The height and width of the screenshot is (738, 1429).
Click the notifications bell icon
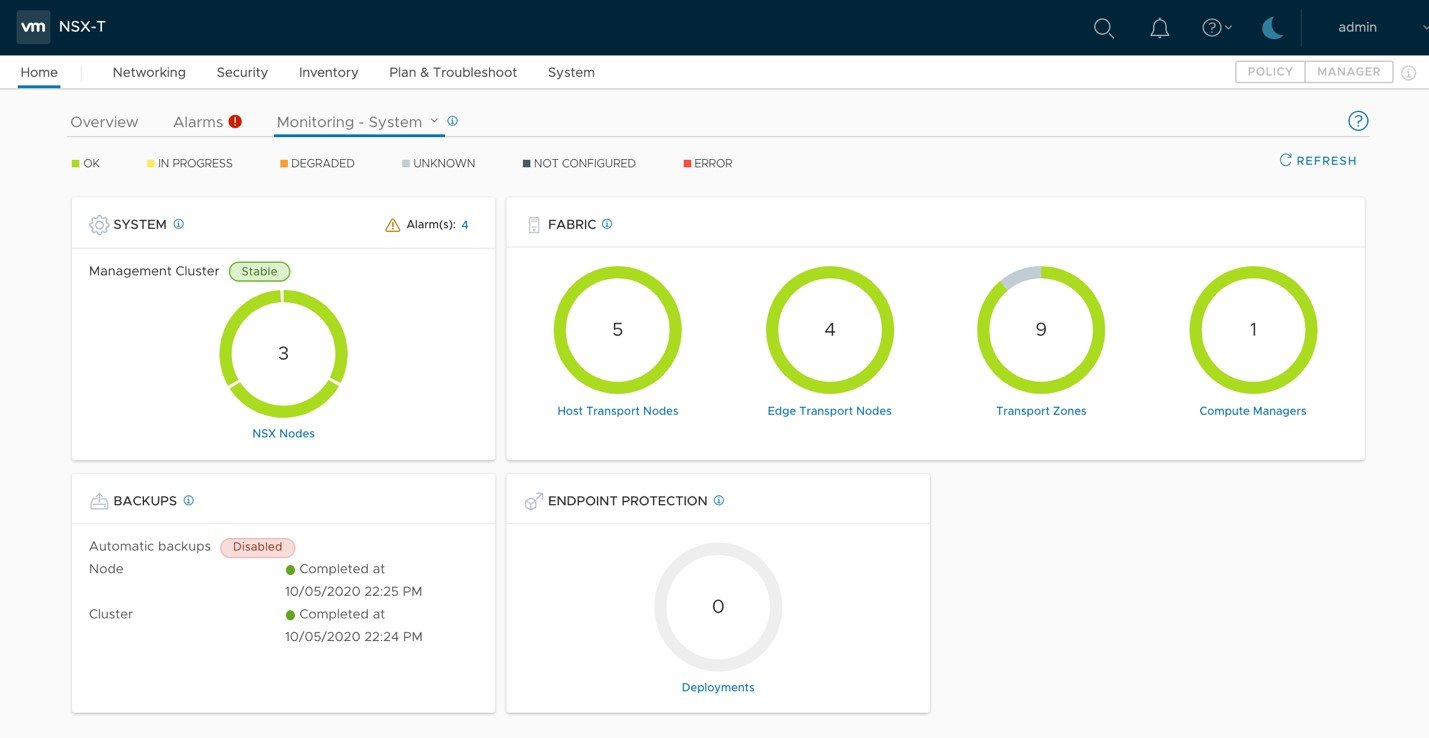[1159, 28]
